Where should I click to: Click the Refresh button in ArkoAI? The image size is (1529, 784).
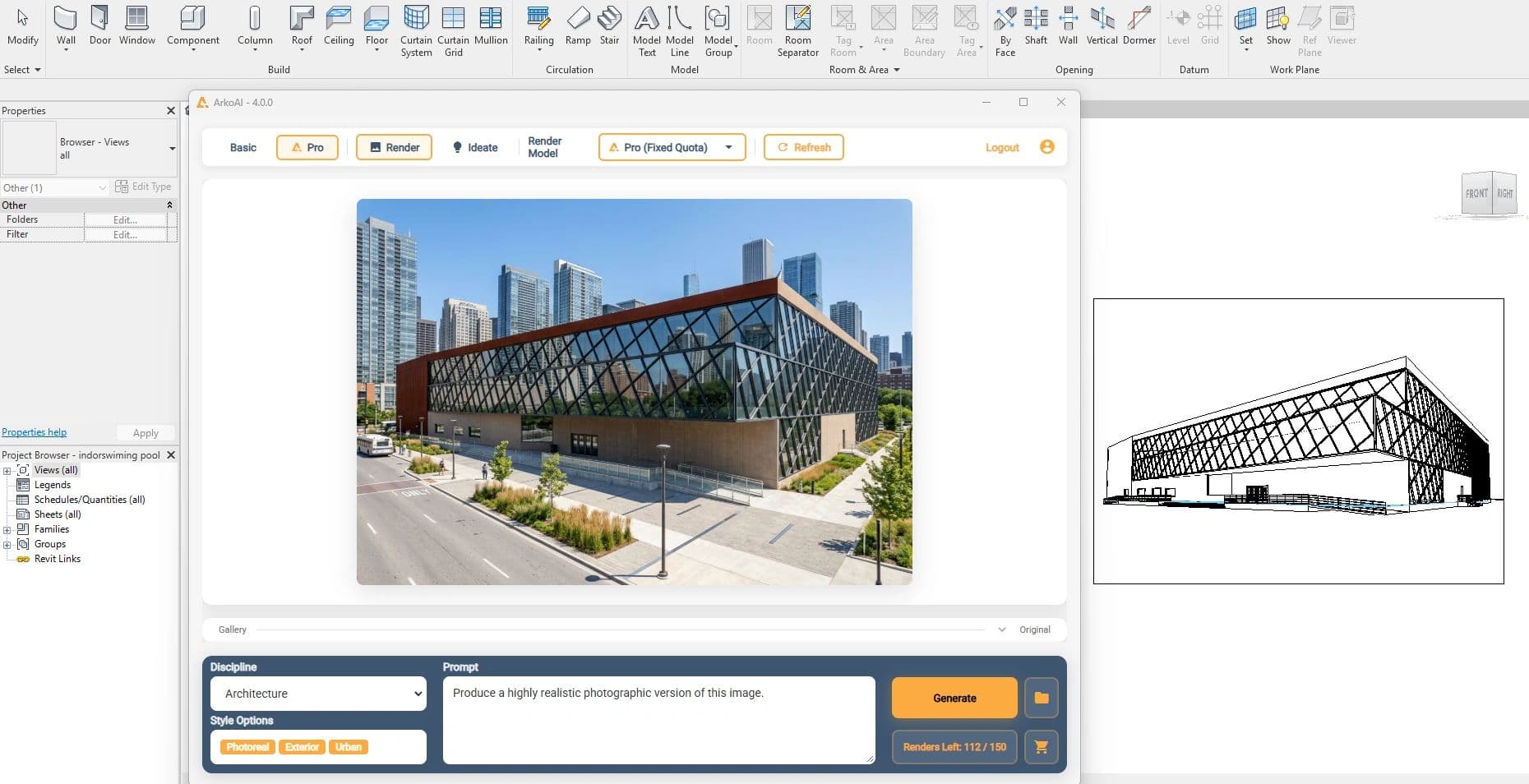(803, 148)
